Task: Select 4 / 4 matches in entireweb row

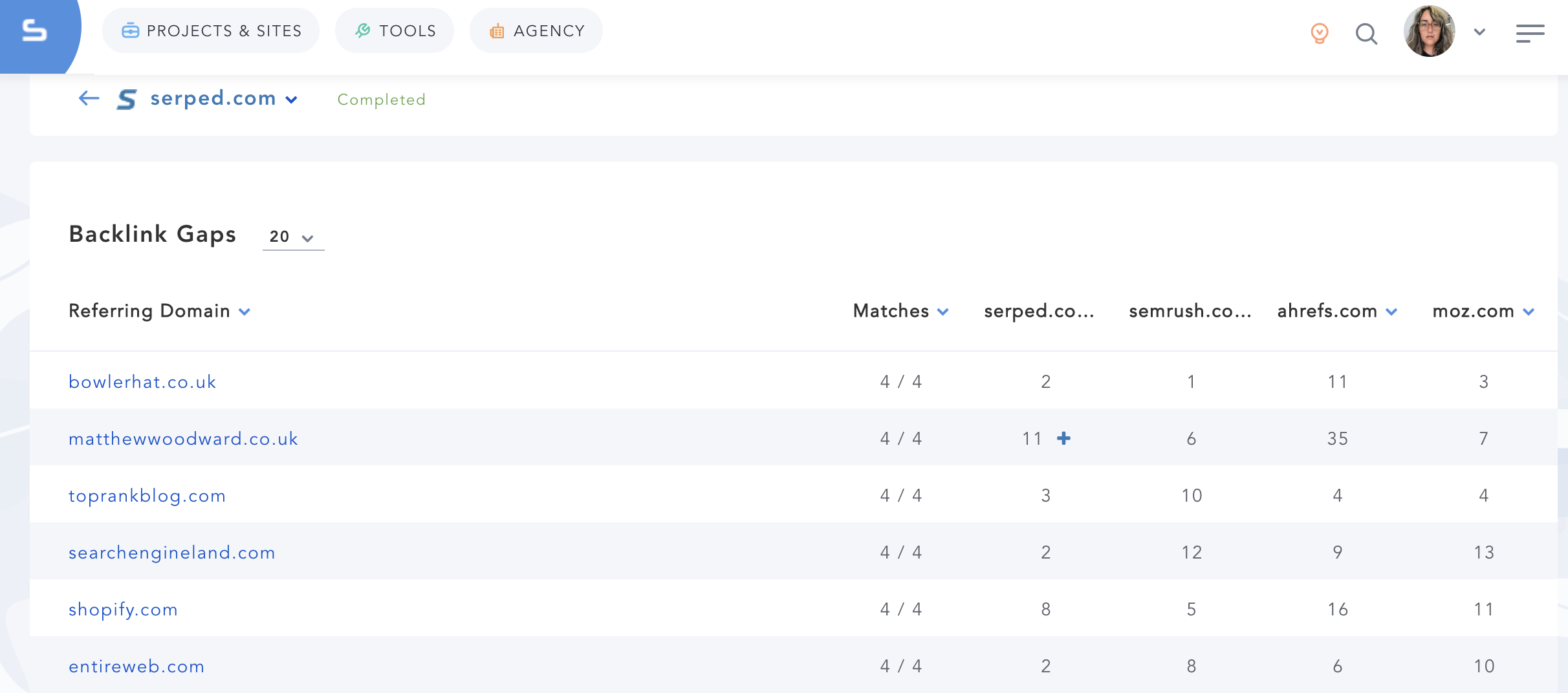Action: pyautogui.click(x=900, y=666)
